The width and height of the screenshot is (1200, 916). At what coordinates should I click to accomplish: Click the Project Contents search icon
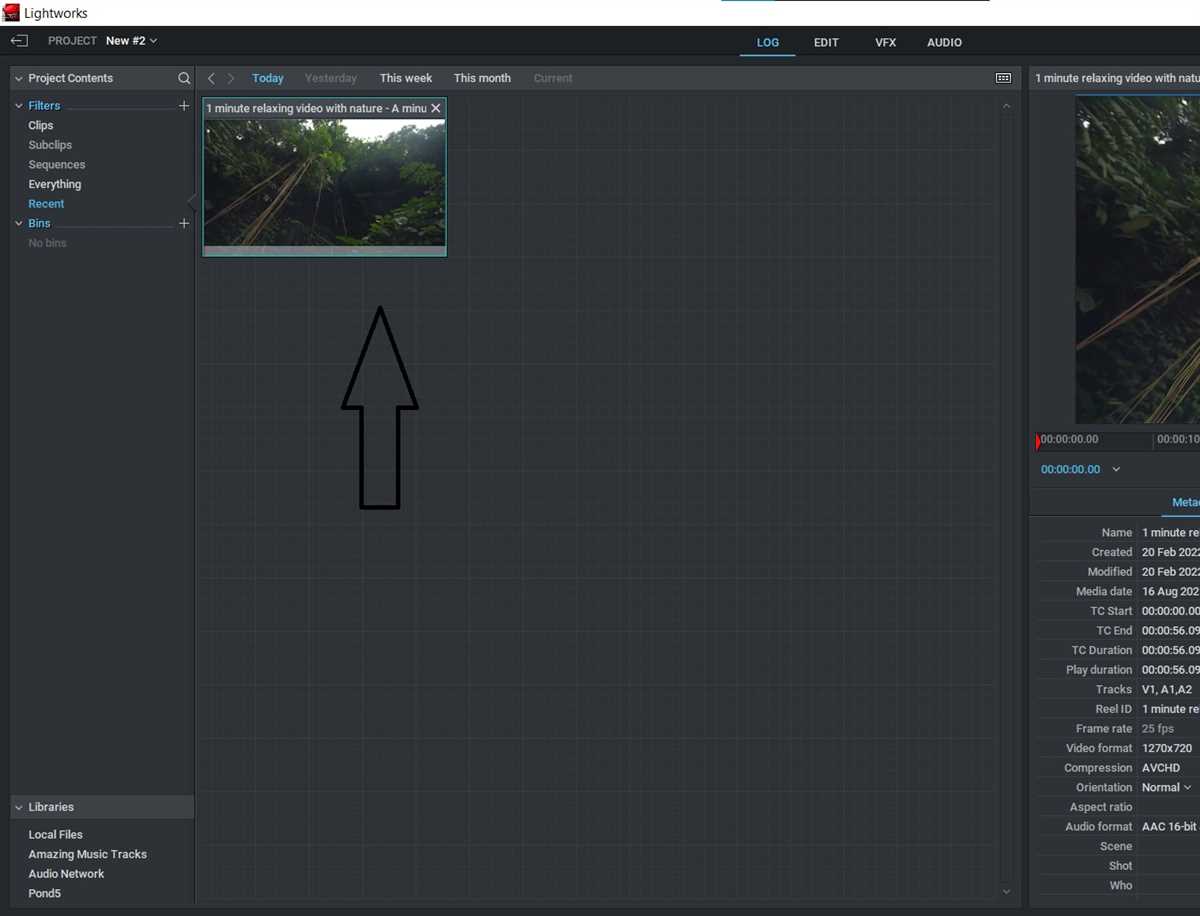pos(184,78)
